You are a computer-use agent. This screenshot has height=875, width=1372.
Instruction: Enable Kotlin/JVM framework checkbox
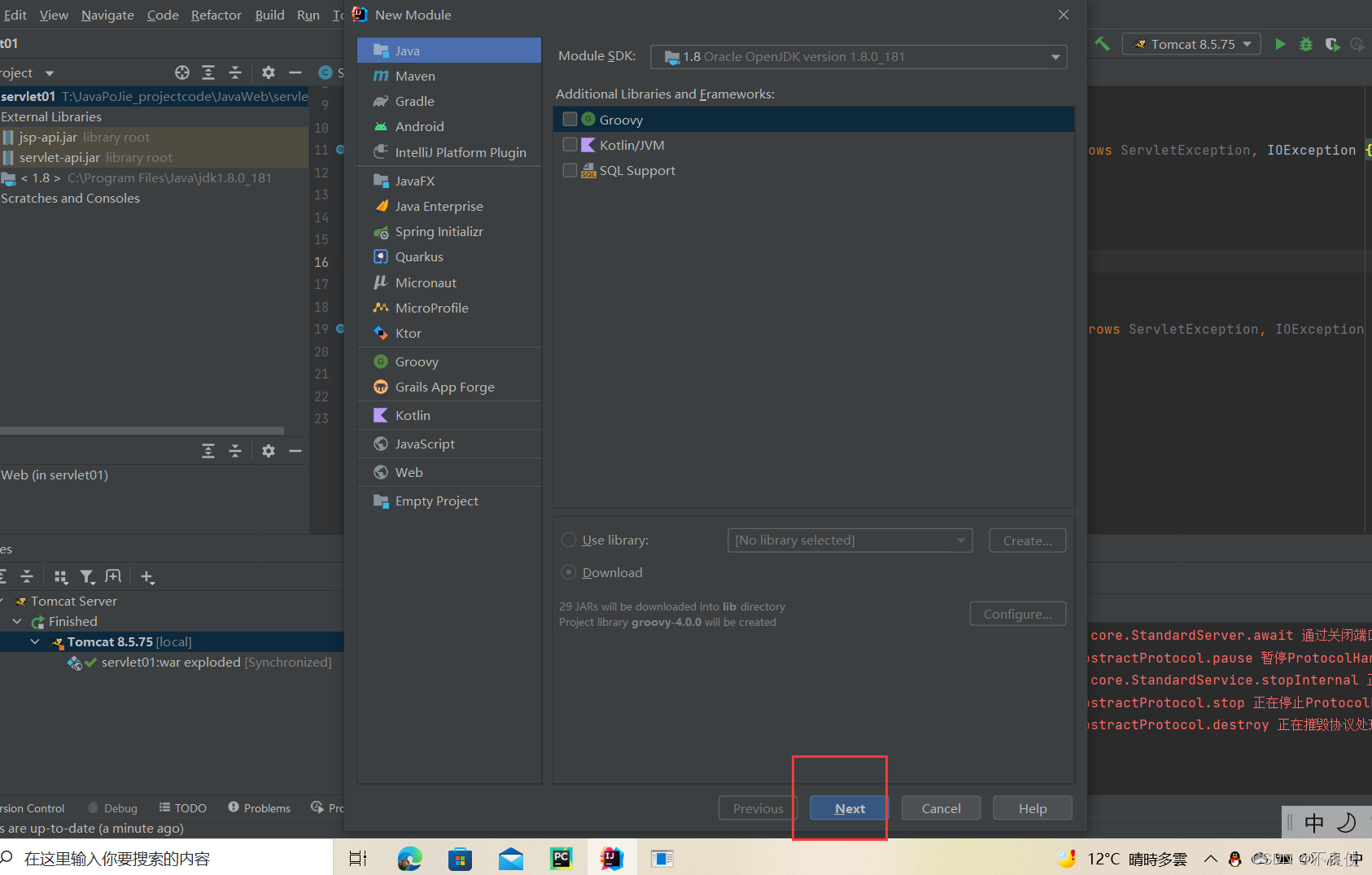click(570, 145)
